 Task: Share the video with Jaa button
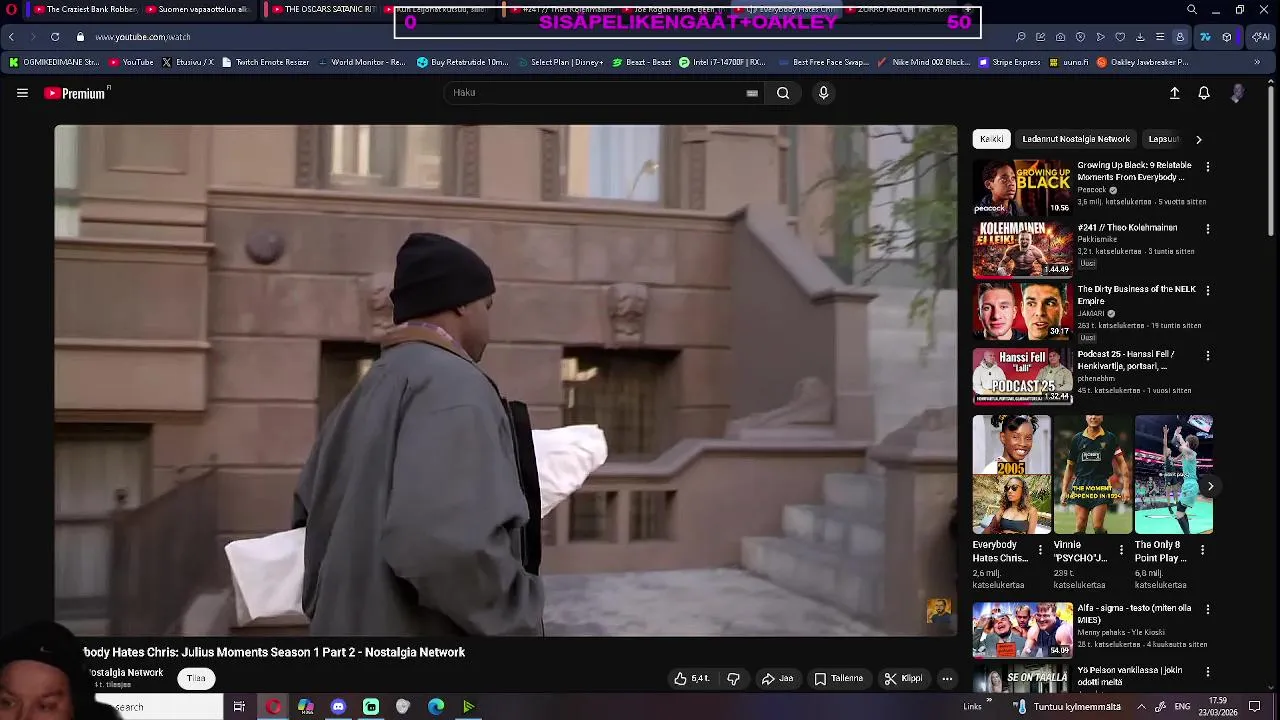pos(777,679)
